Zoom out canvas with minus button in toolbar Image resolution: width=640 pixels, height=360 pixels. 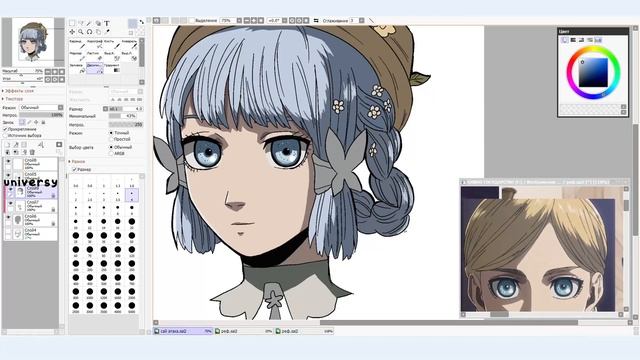pos(247,20)
